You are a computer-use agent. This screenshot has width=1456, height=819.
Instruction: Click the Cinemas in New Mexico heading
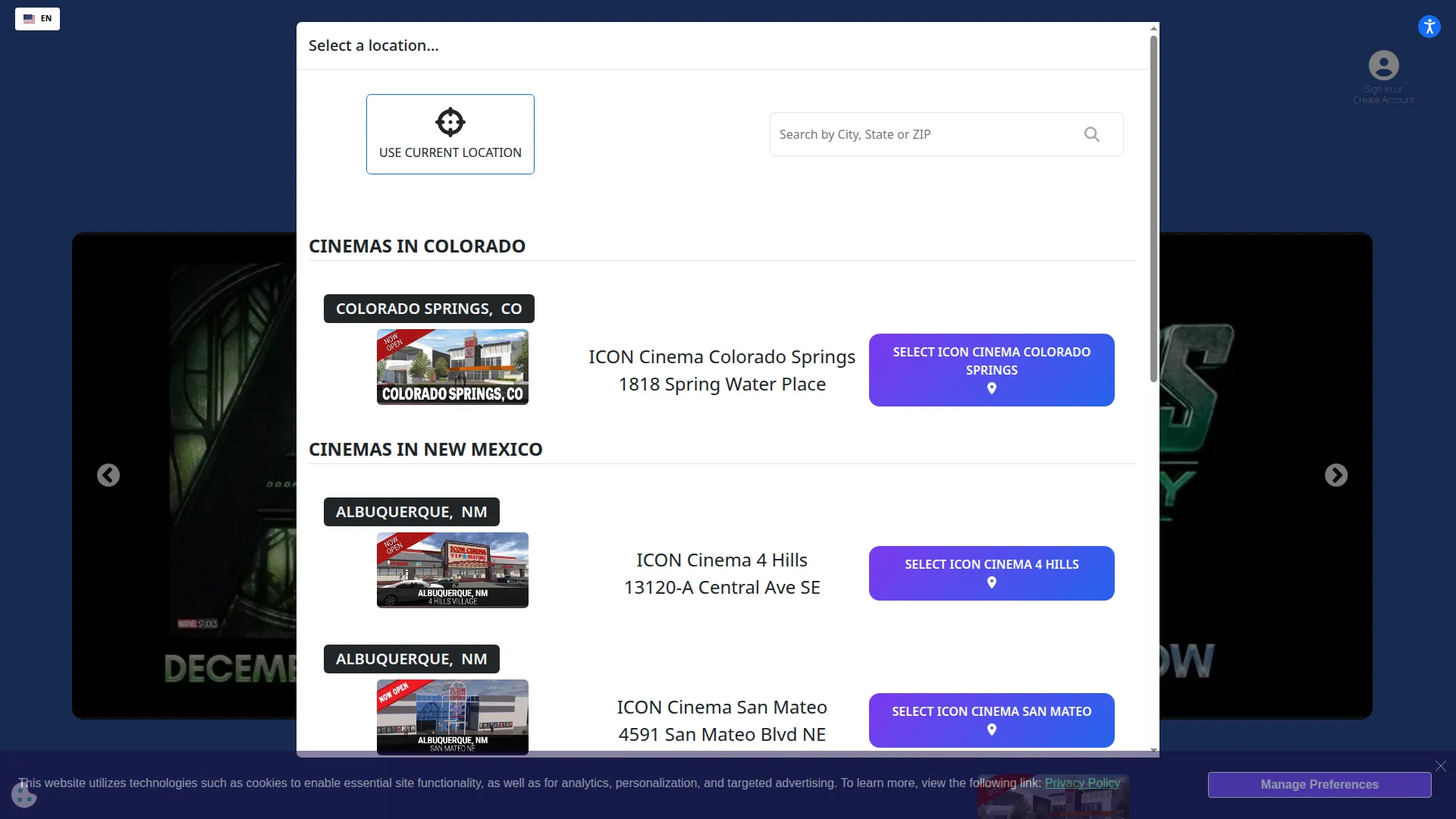point(425,450)
